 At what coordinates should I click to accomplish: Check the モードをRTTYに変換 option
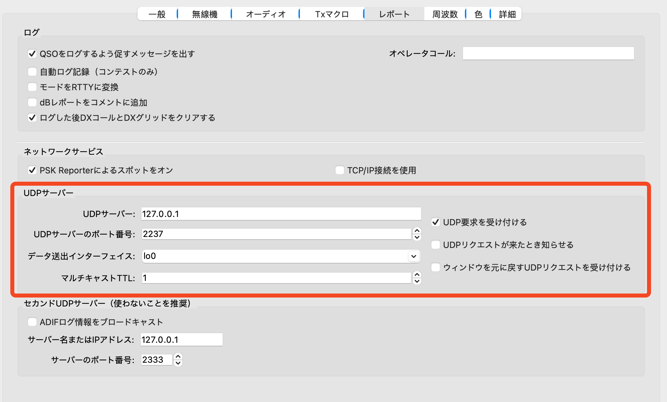coord(32,87)
